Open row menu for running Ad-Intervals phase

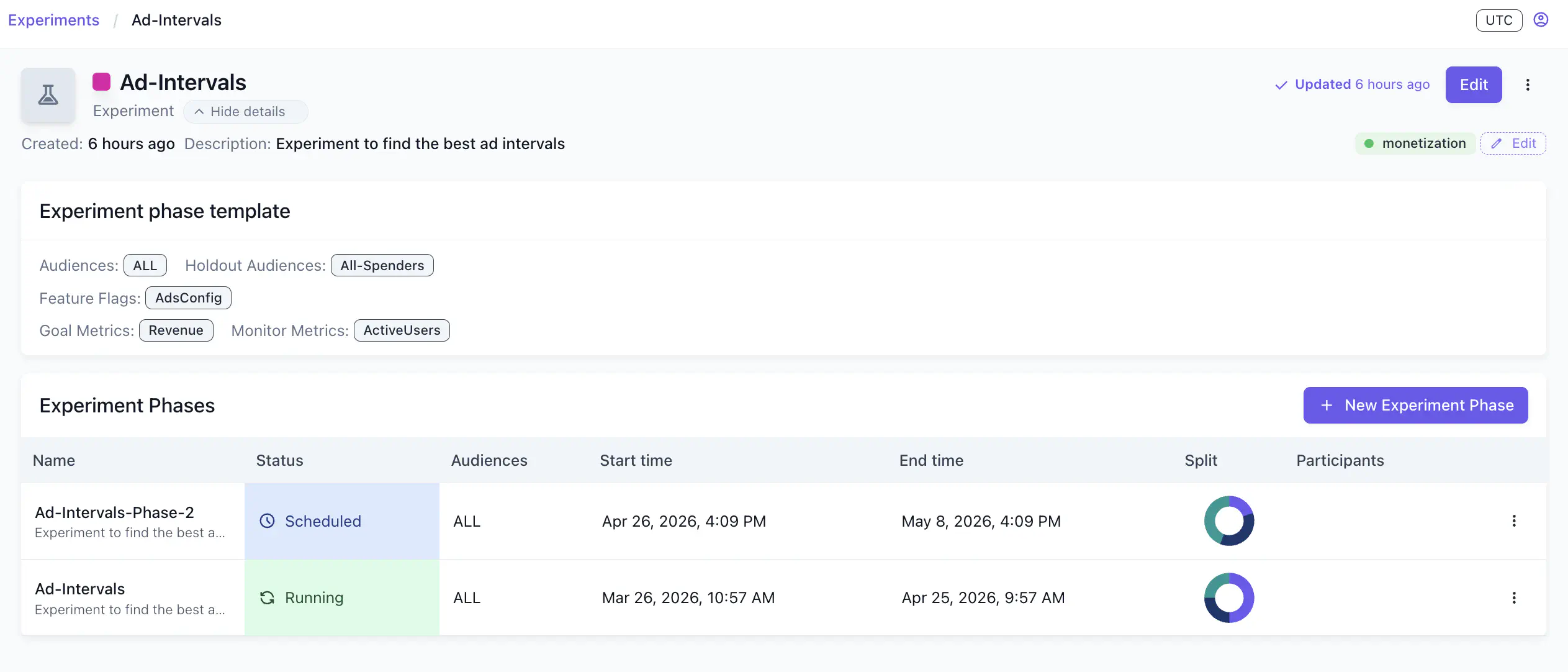pos(1514,597)
